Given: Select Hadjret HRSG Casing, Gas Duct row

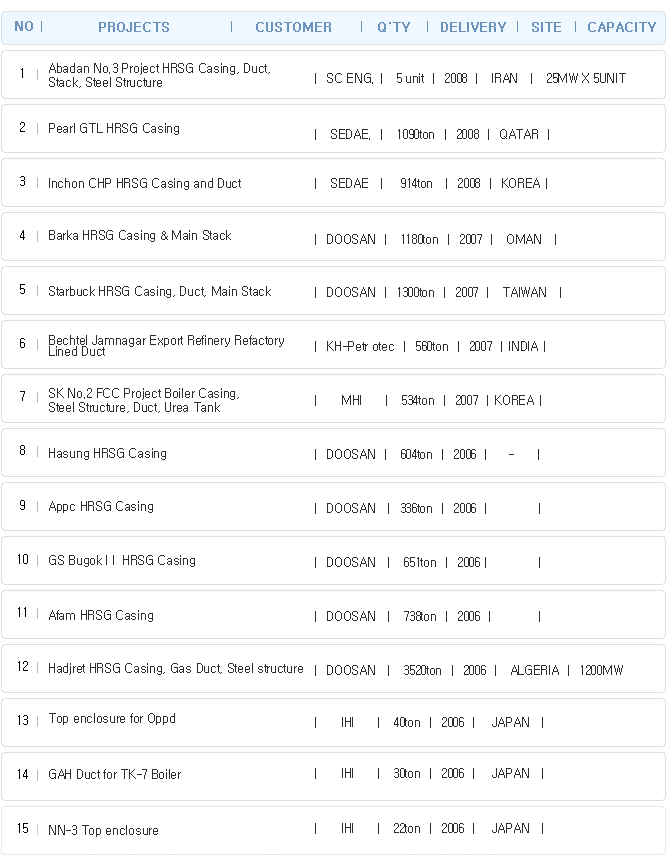Looking at the screenshot, I should pos(333,668).
